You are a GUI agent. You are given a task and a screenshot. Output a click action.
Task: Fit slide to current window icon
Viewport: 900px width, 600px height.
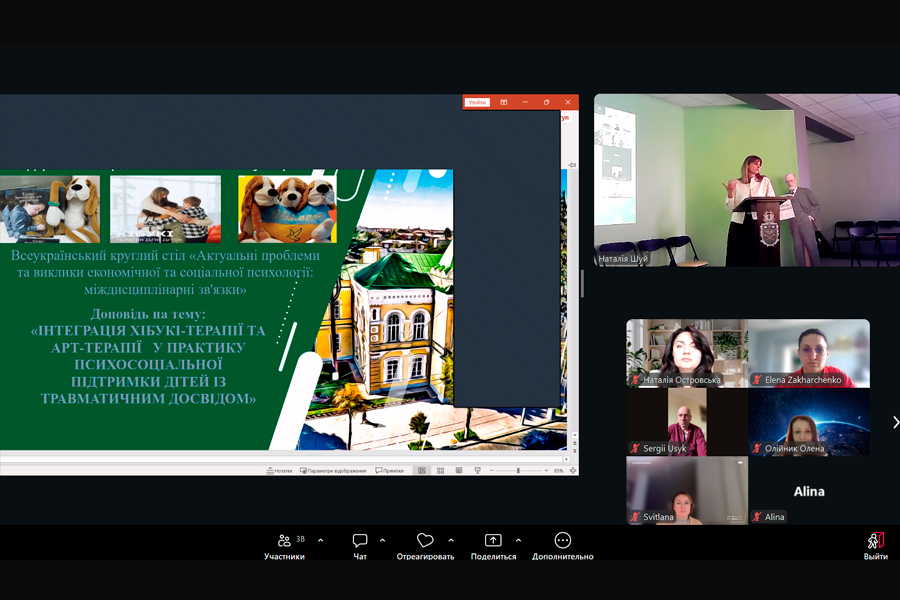(573, 471)
